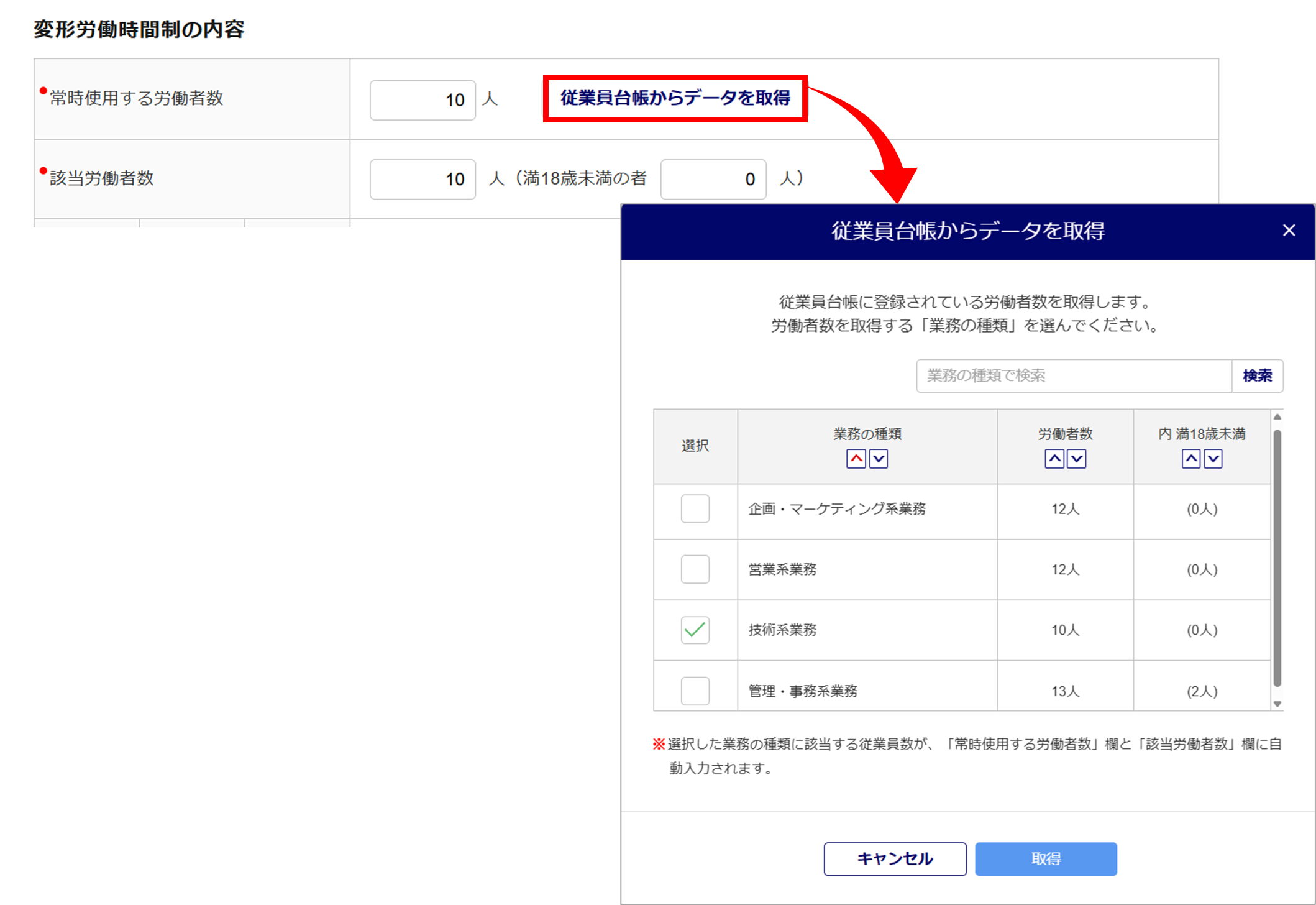Click the table scrollbar down arrow
The image size is (1316, 905).
coord(1277,704)
